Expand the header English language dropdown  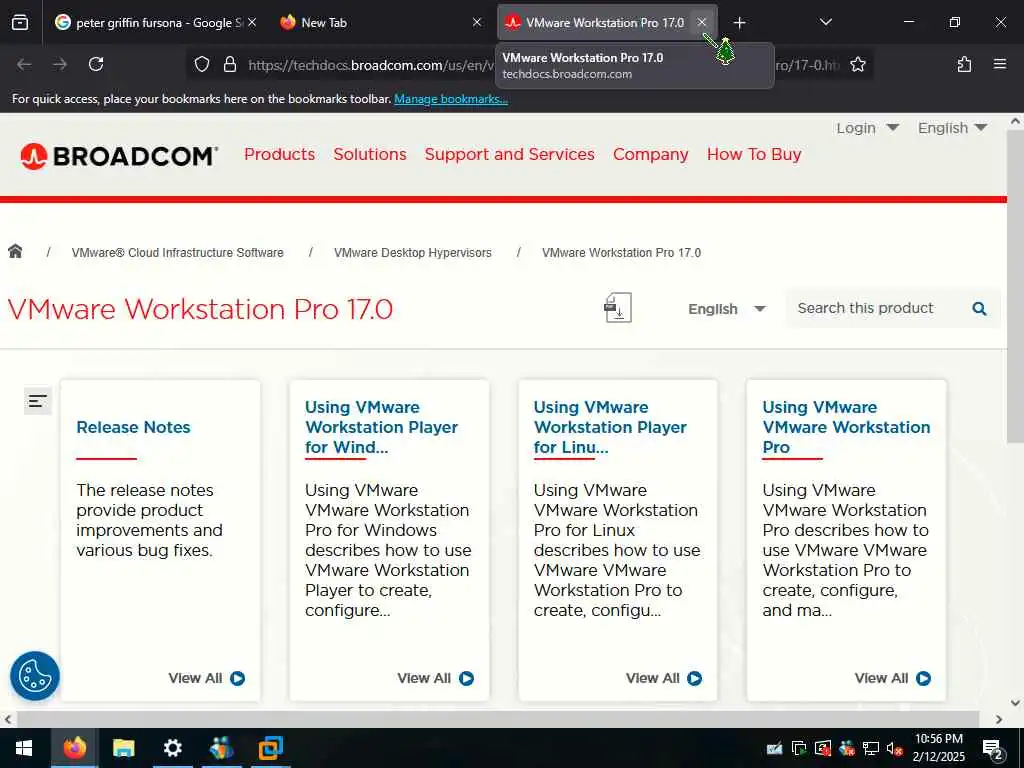pos(952,128)
